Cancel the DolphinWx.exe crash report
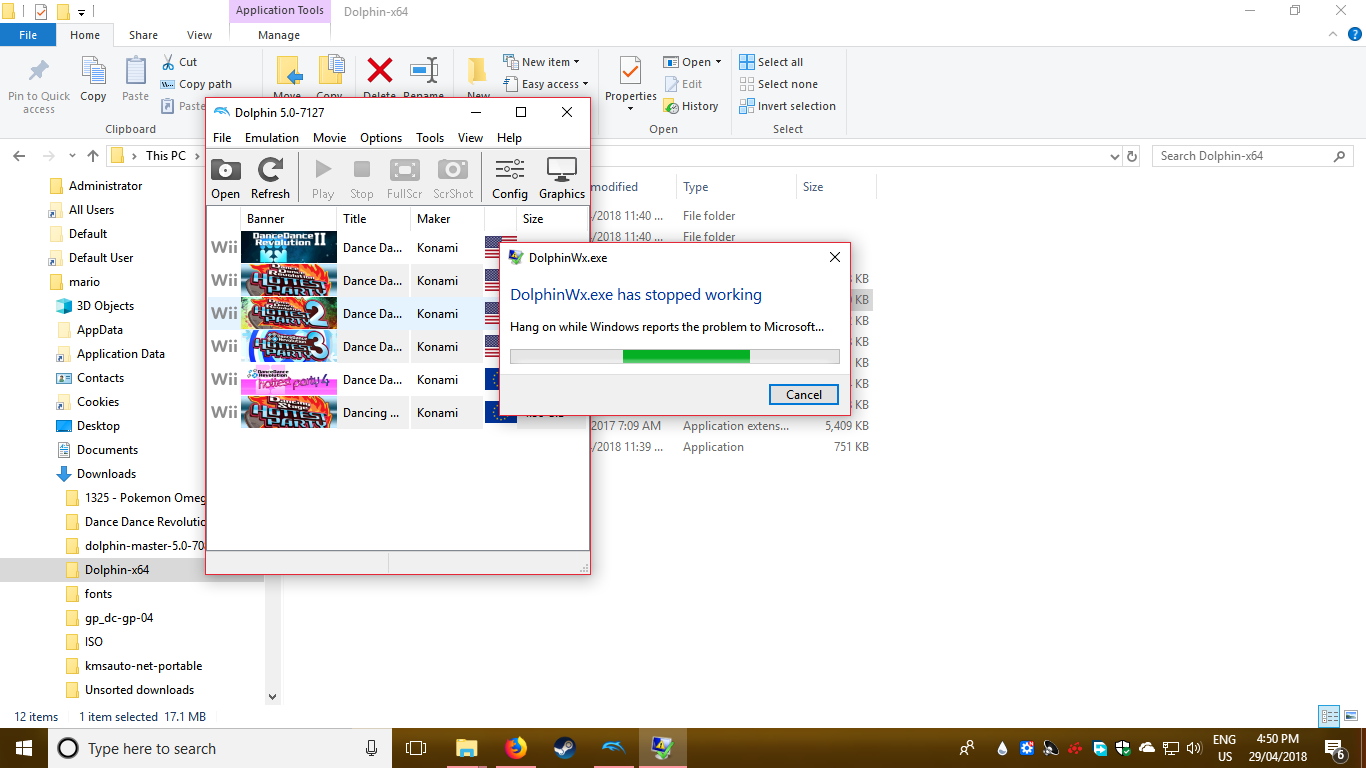Viewport: 1366px width, 768px height. coord(804,394)
